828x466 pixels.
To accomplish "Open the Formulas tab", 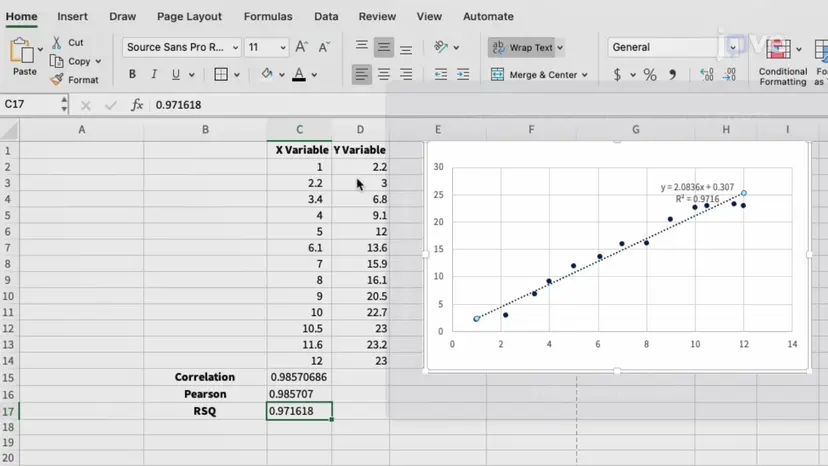I will (x=268, y=16).
